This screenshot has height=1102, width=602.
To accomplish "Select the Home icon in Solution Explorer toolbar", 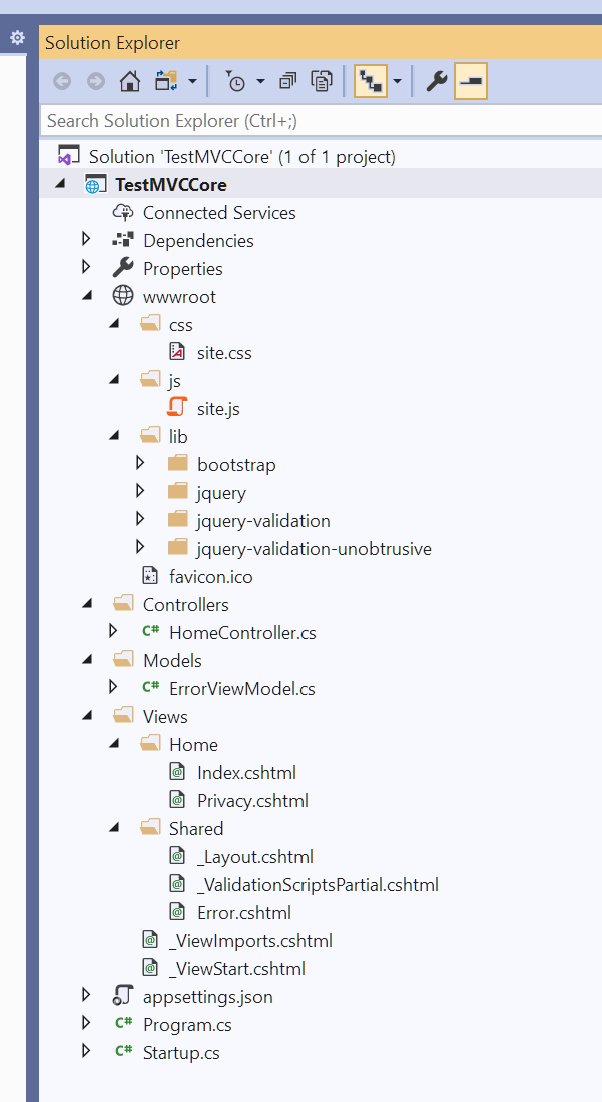I will (128, 79).
